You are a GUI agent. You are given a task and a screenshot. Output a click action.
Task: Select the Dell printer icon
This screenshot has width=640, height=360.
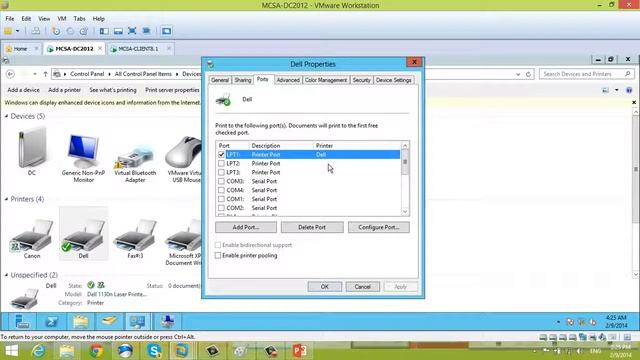pyautogui.click(x=83, y=235)
